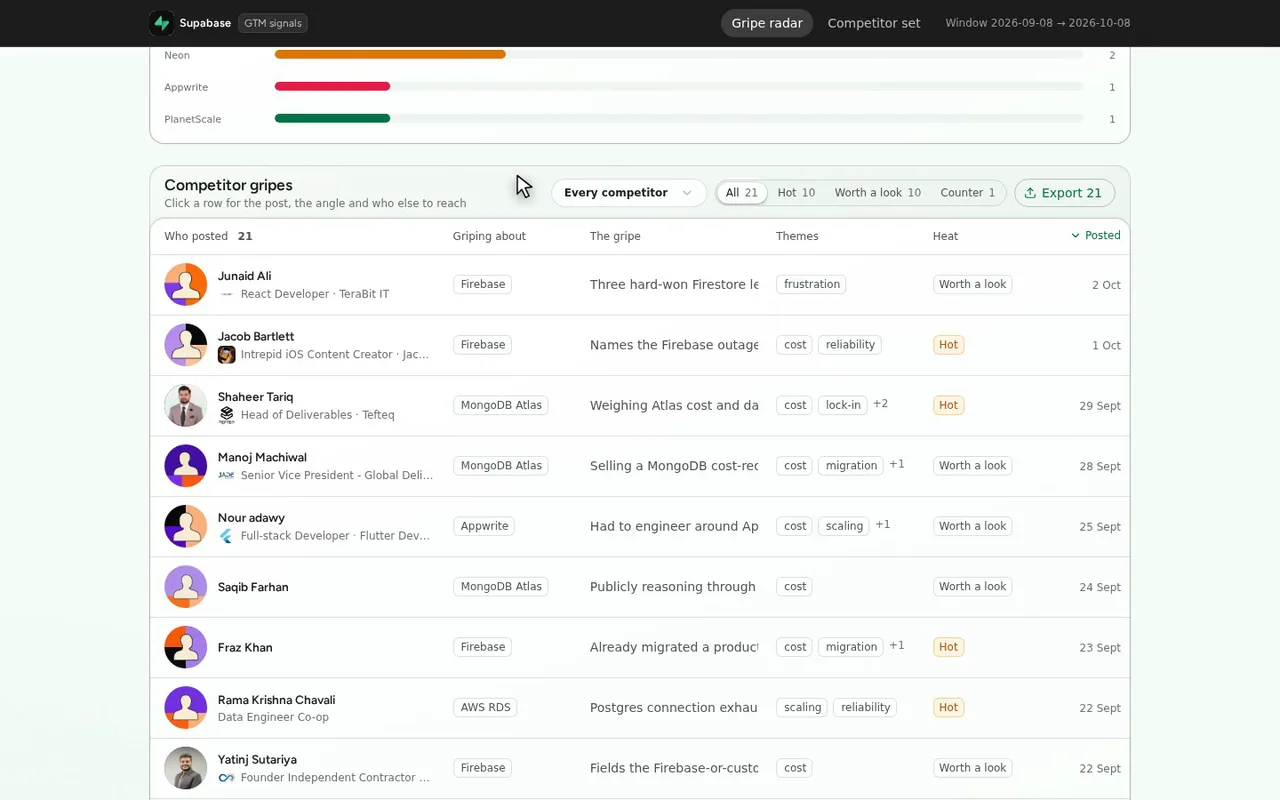Image resolution: width=1280 pixels, height=800 pixels.
Task: Click Fraz Khan's avatar
Action: click(x=186, y=647)
